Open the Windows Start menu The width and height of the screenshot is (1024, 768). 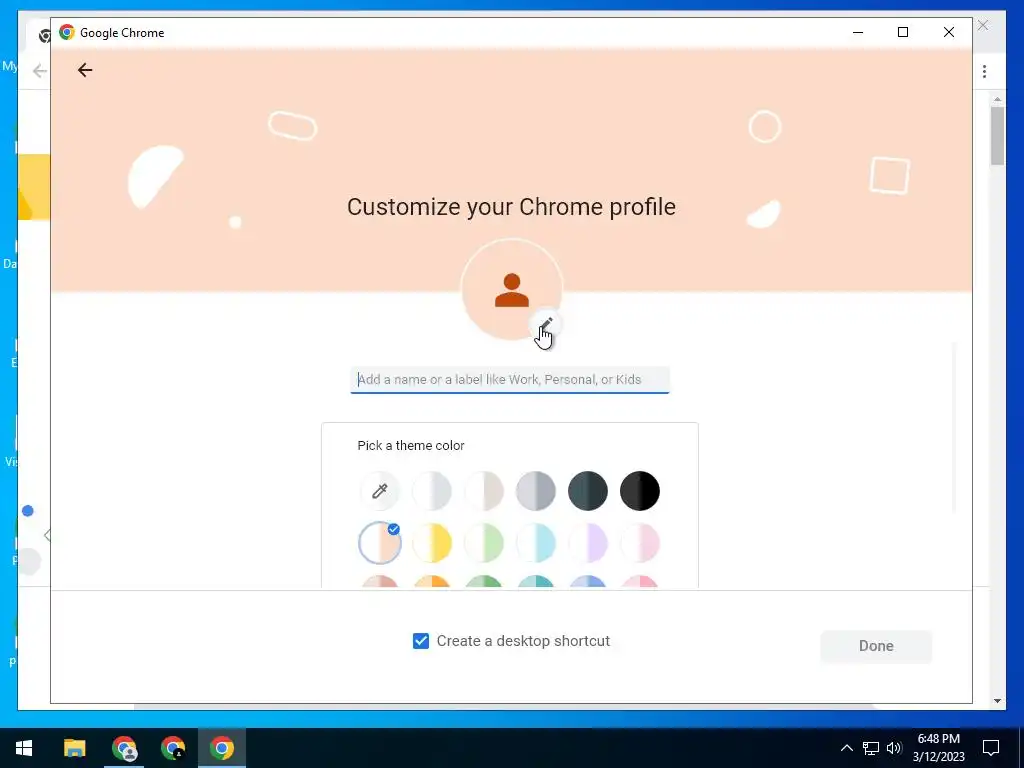(24, 748)
